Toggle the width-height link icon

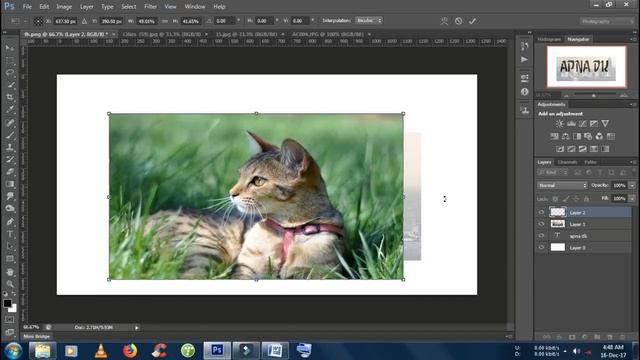tap(164, 21)
